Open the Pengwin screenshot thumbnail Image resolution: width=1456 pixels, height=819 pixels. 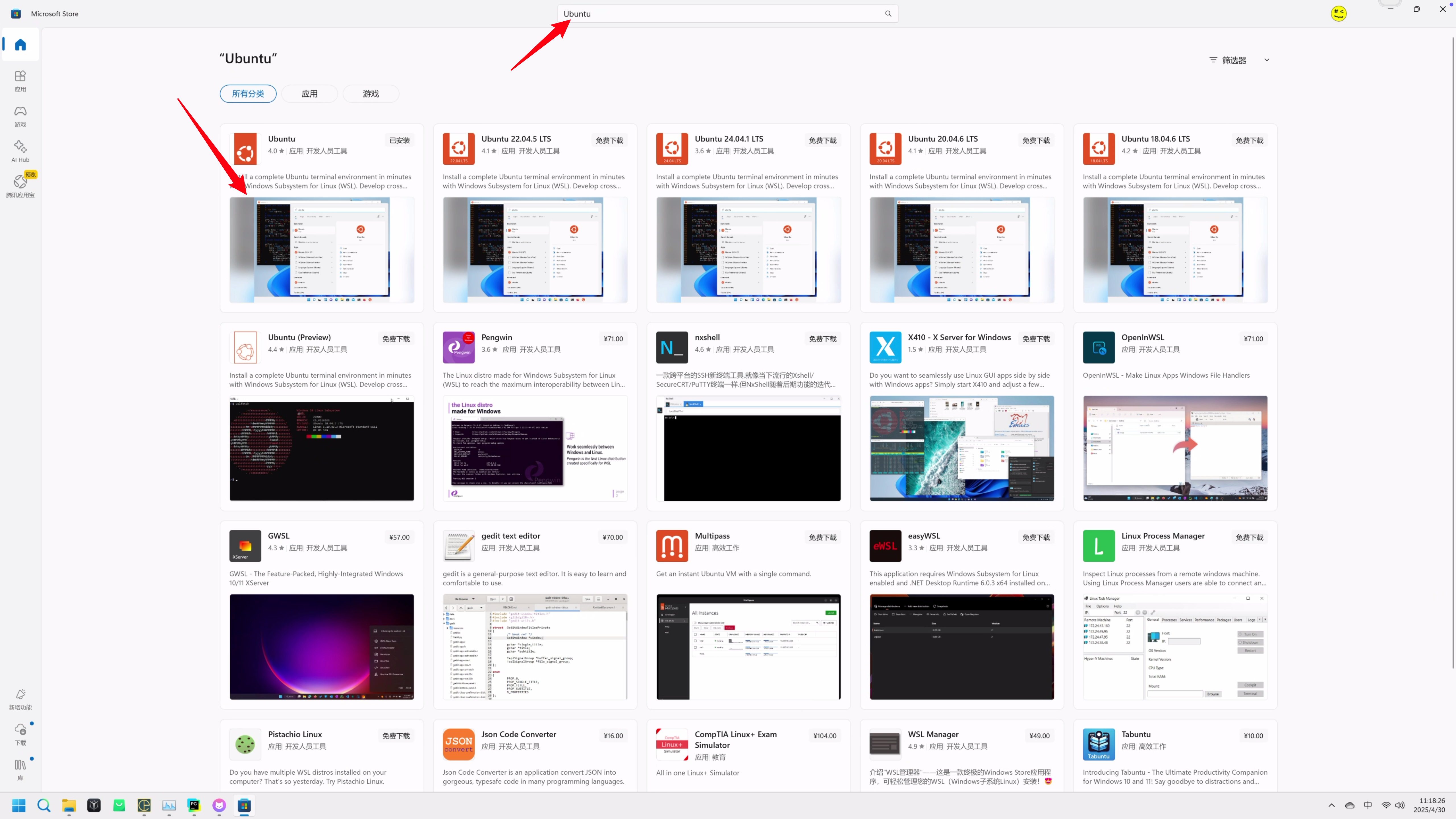(535, 448)
